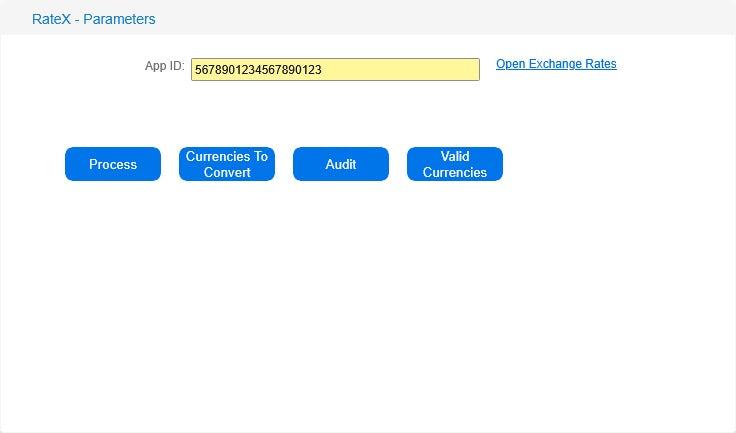This screenshot has width=736, height=433.
Task: Click the Process button
Action: coord(113,164)
